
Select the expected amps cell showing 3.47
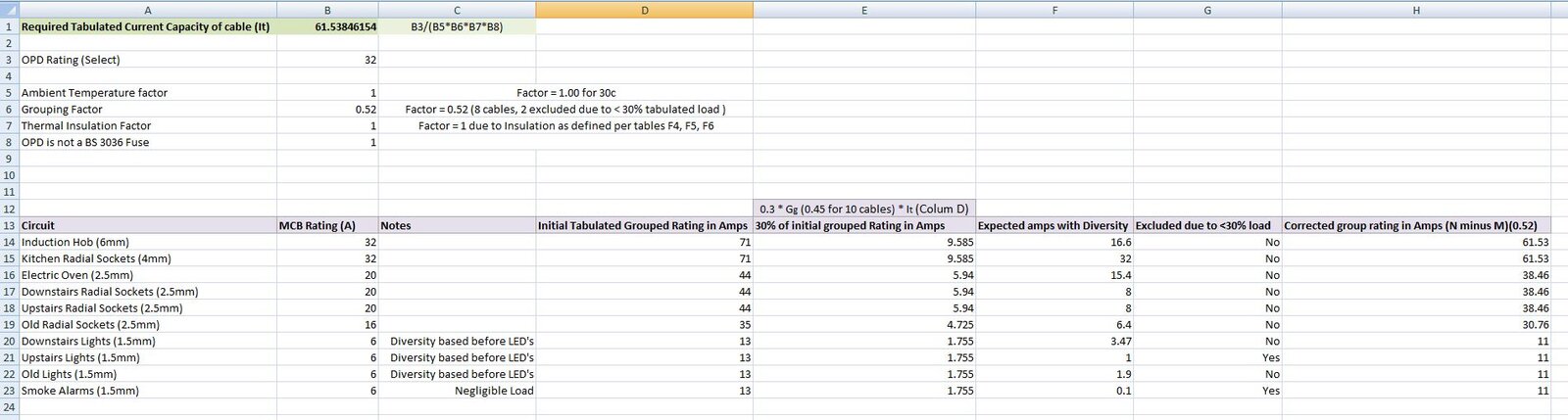coord(1054,341)
